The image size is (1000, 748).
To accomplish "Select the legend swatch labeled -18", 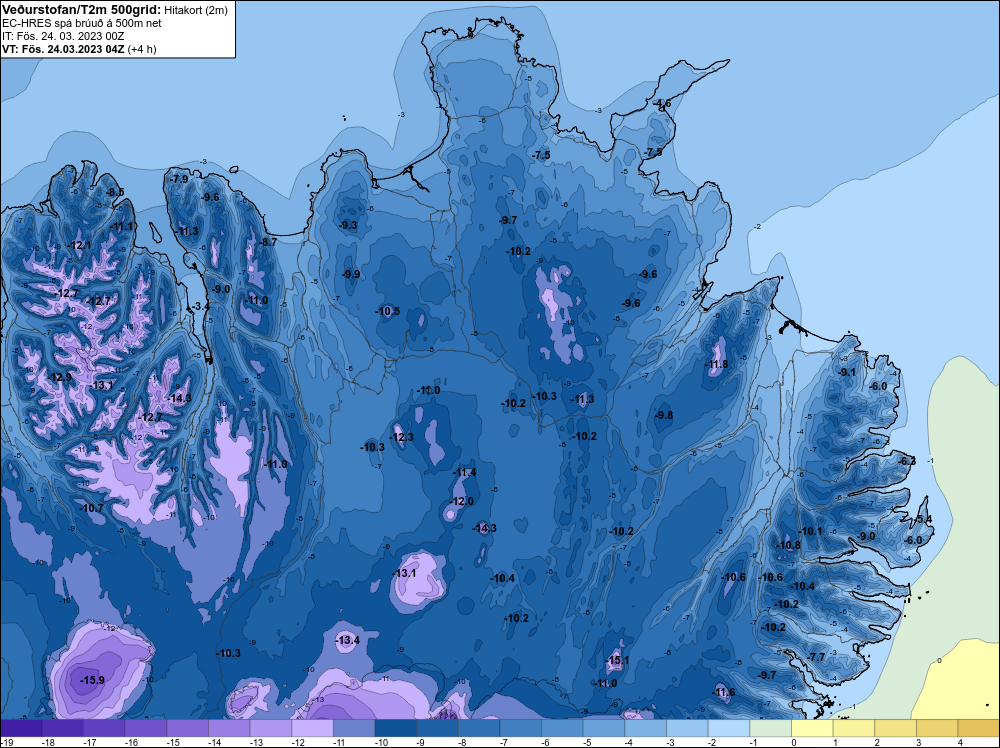I will (62, 728).
